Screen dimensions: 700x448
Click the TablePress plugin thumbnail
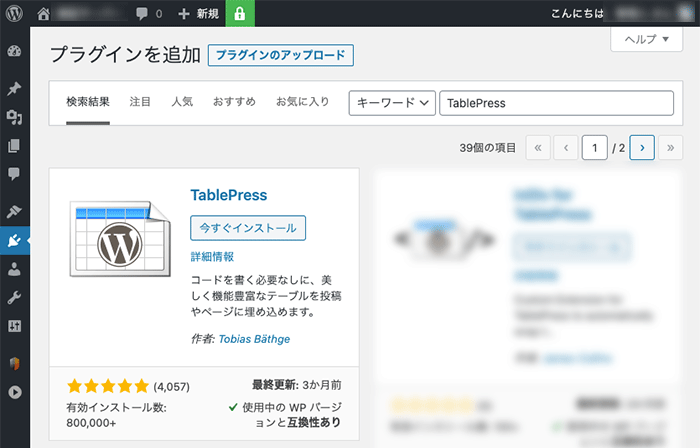120,239
